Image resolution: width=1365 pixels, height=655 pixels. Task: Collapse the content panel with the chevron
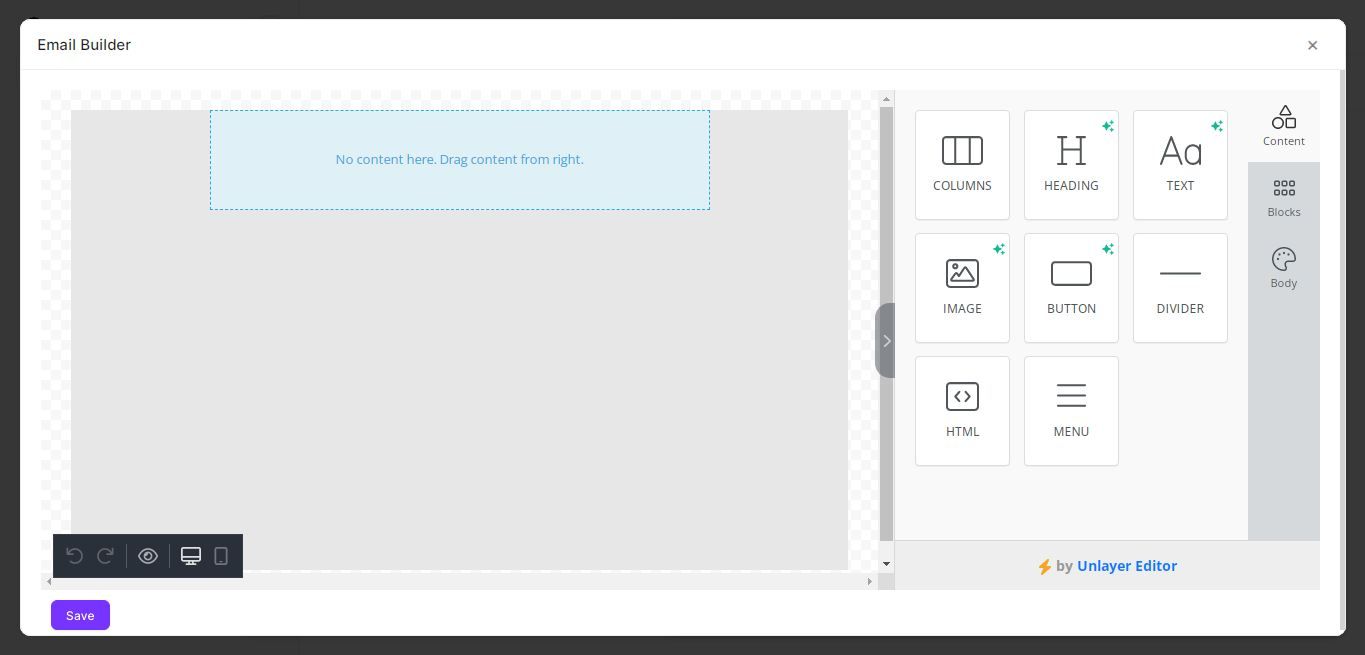click(x=886, y=340)
